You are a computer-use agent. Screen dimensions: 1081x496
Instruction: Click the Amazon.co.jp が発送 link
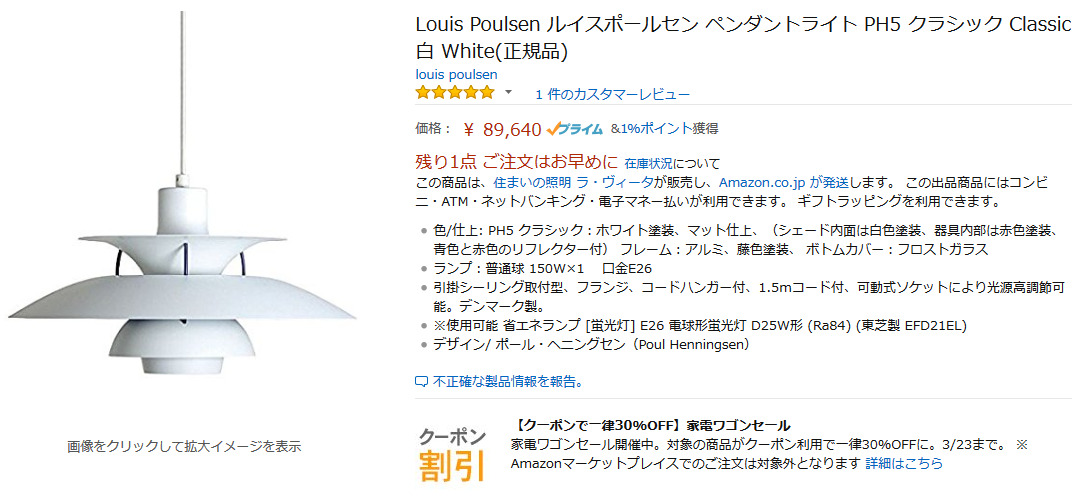(x=784, y=182)
